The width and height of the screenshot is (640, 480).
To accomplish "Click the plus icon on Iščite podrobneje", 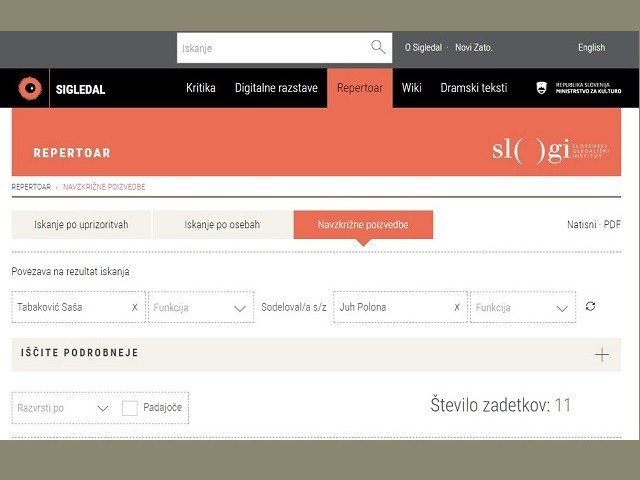I will (601, 354).
